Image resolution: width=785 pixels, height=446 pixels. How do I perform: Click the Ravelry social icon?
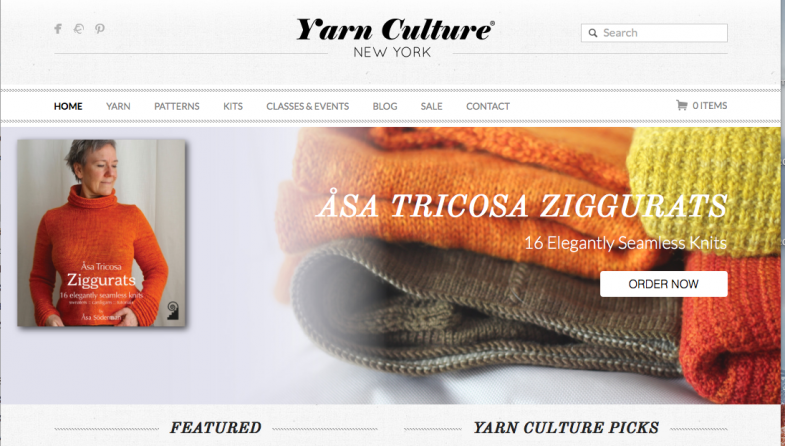(x=79, y=29)
